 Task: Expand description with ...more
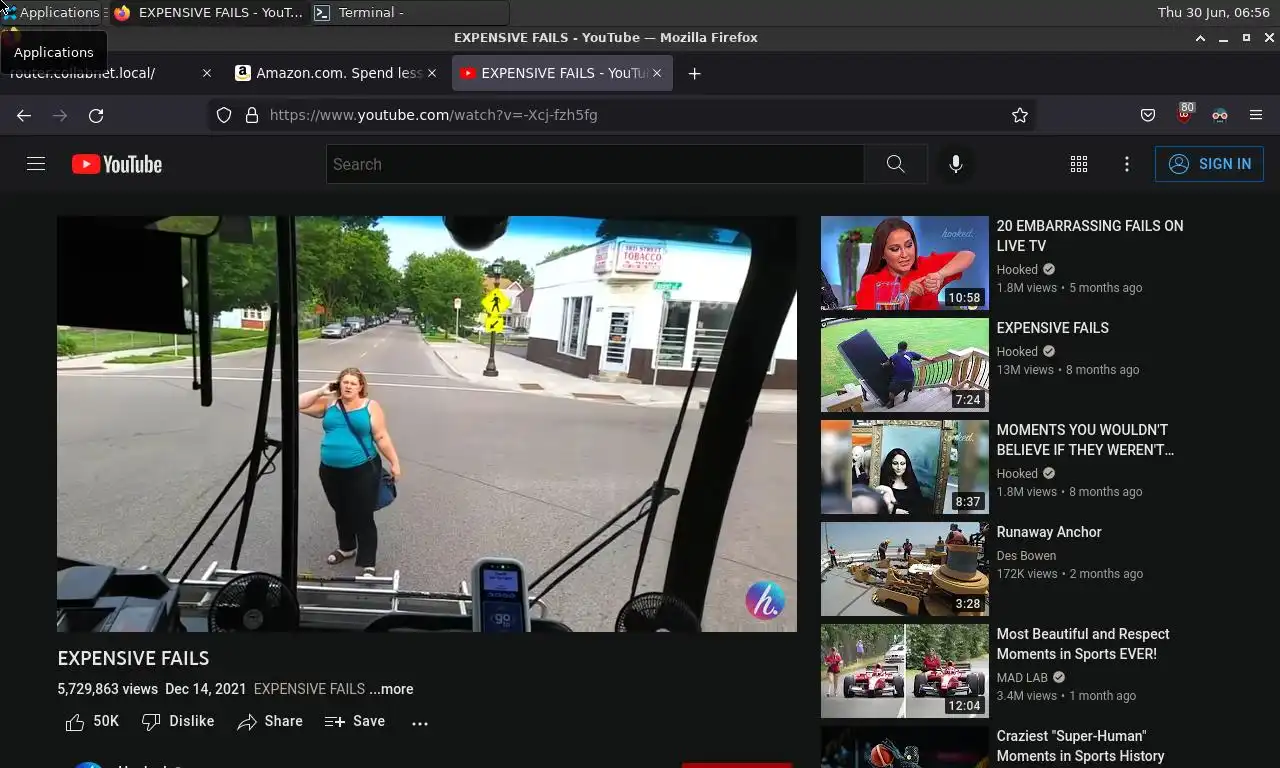[391, 689]
